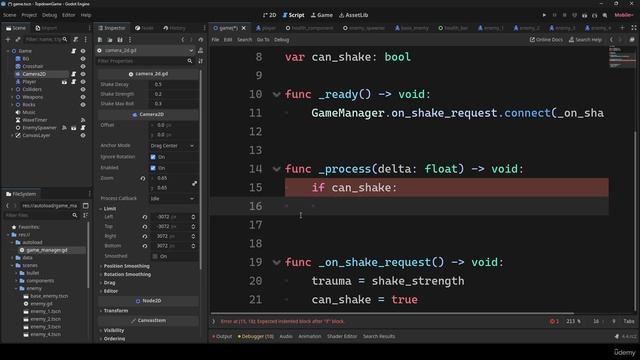This screenshot has height=360, width=640.
Task: Reset the Zoom property to default
Action: tap(143, 178)
